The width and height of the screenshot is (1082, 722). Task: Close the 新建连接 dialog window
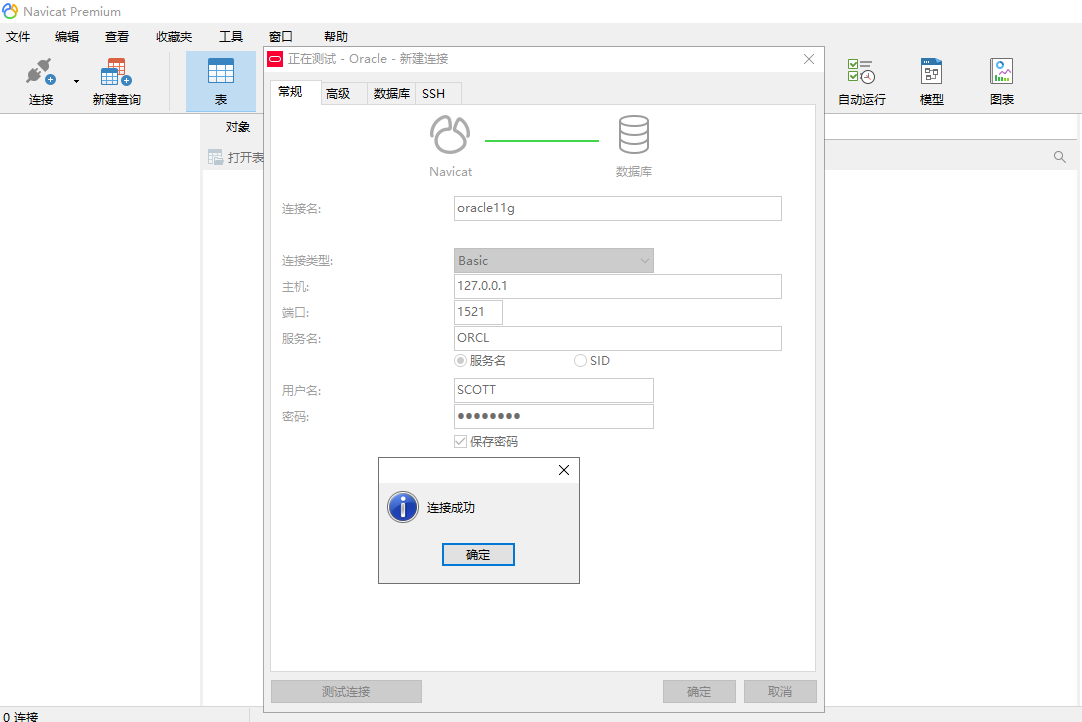click(x=809, y=59)
